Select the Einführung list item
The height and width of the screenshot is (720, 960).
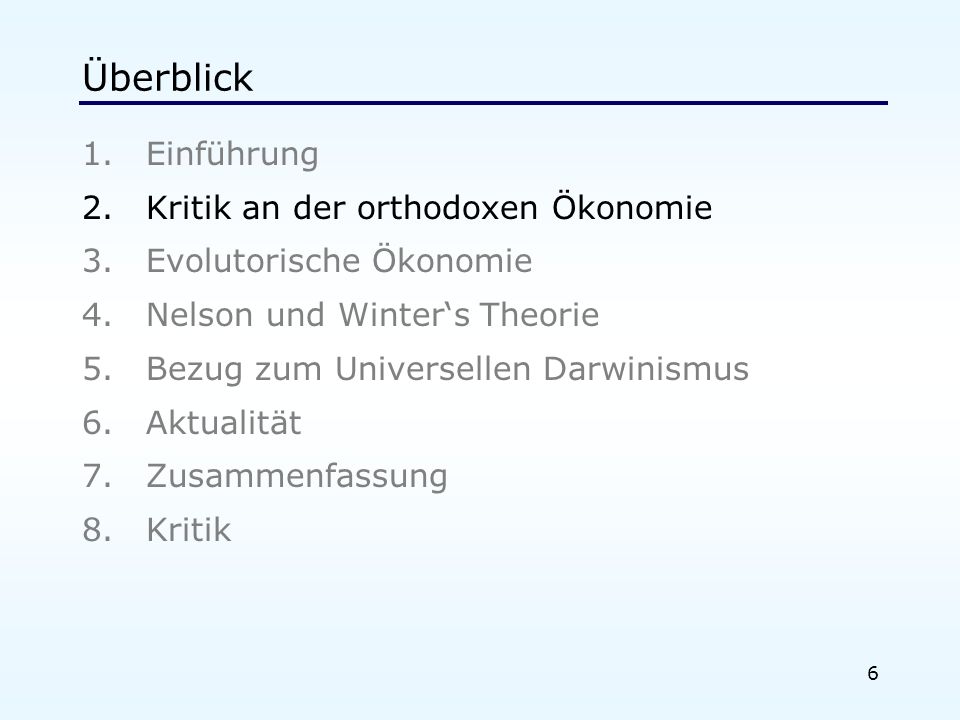click(232, 154)
